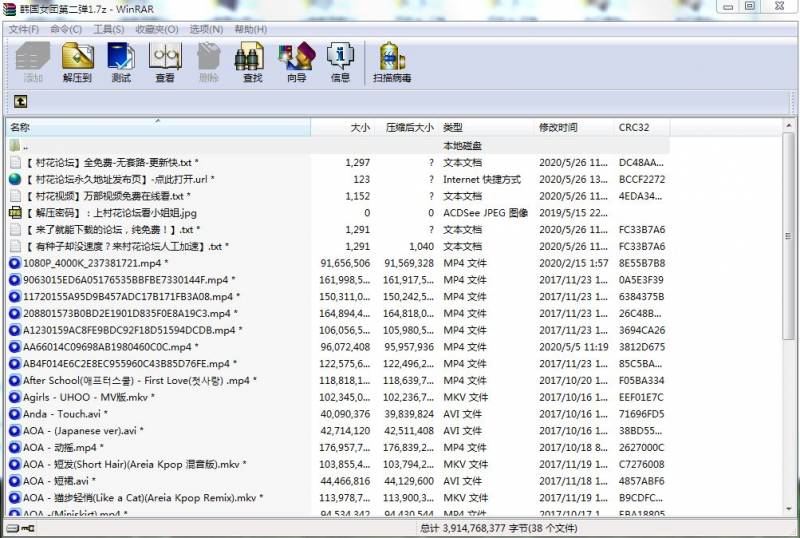The image size is (800, 538).
Task: Sort by the 压缩后大小 column header
Action: [405, 127]
